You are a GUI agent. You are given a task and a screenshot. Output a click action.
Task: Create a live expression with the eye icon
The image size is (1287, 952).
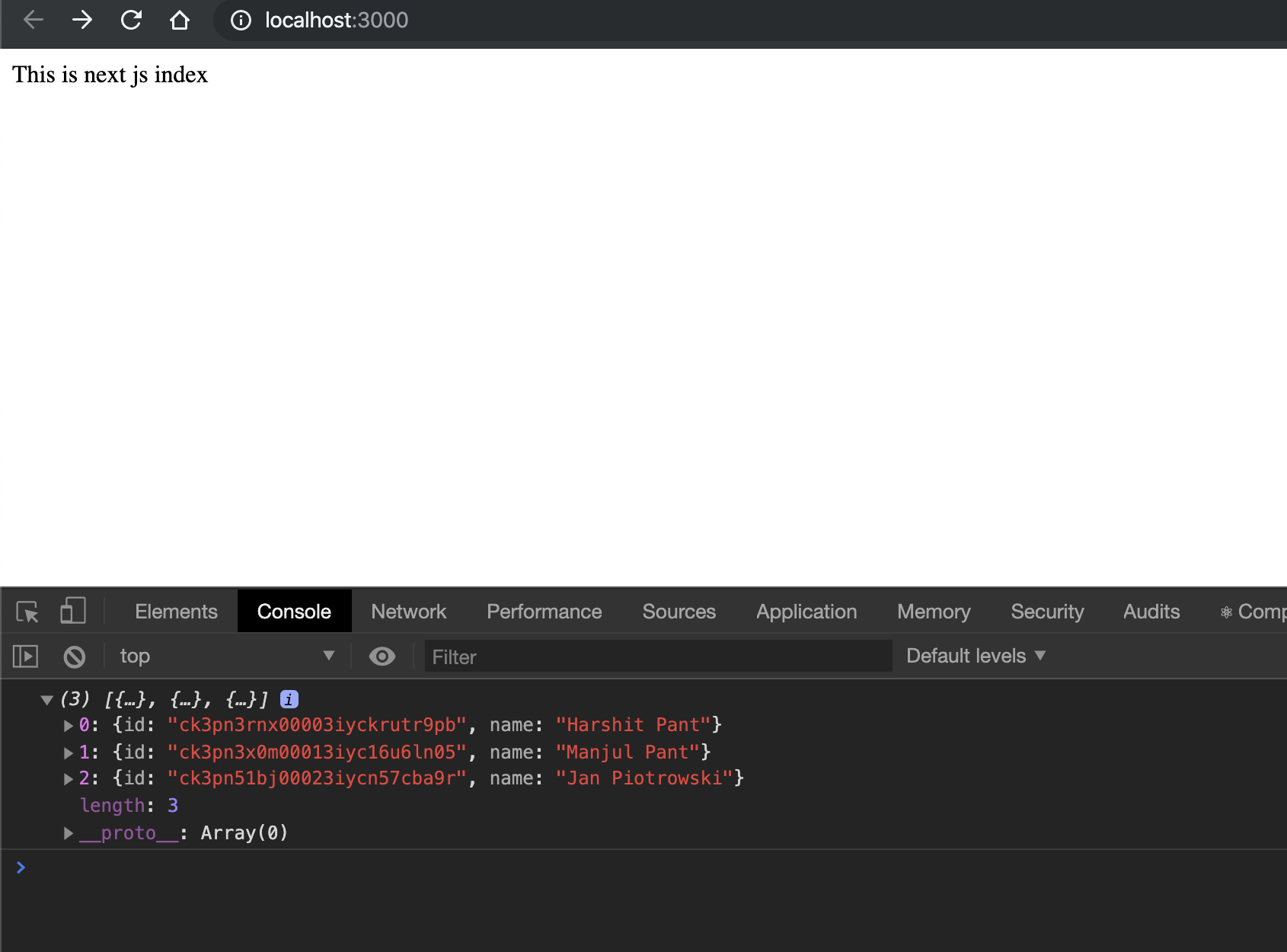(382, 656)
